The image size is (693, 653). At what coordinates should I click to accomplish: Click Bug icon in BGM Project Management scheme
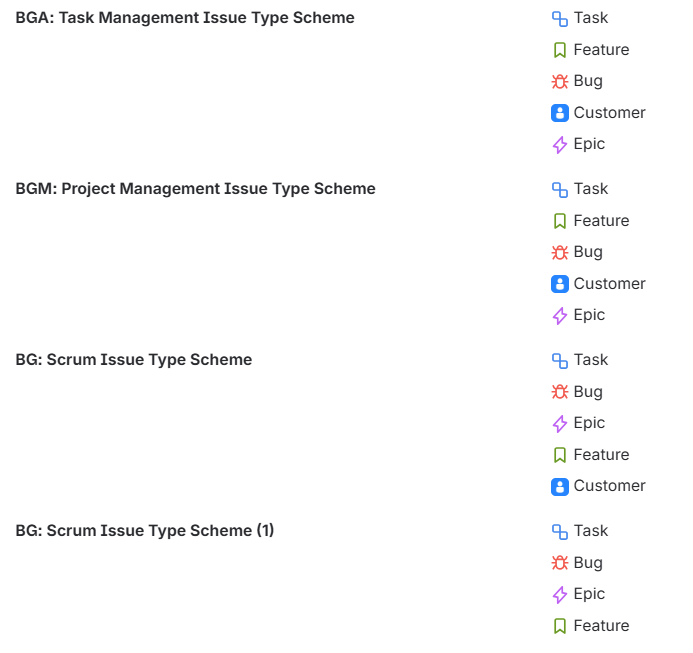click(x=560, y=253)
